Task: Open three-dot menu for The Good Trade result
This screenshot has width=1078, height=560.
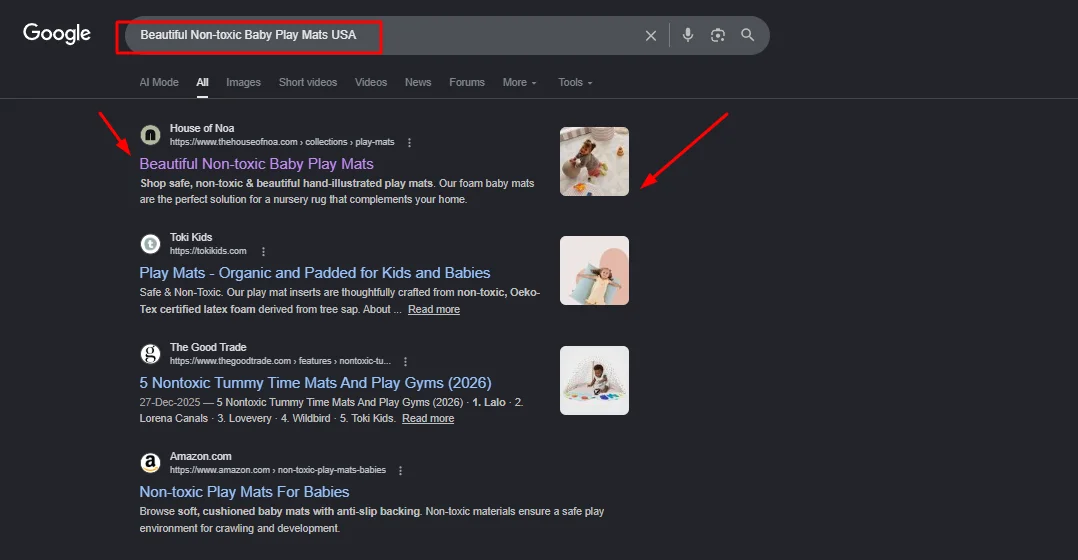Action: click(404, 361)
